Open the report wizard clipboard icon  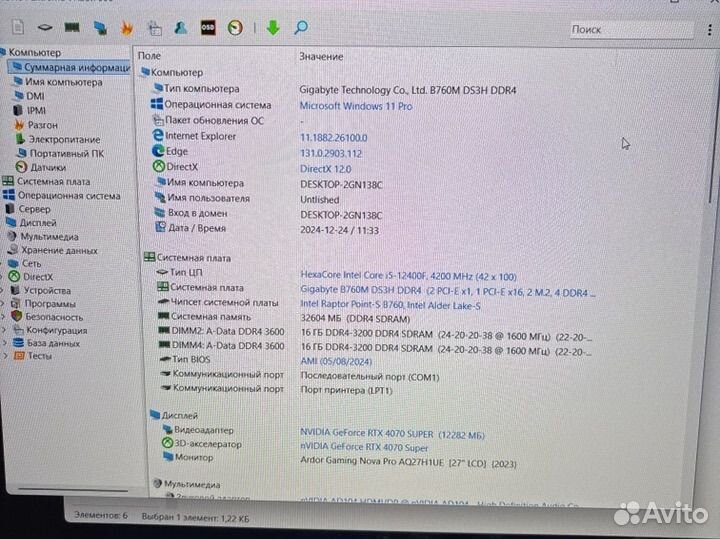click(155, 28)
